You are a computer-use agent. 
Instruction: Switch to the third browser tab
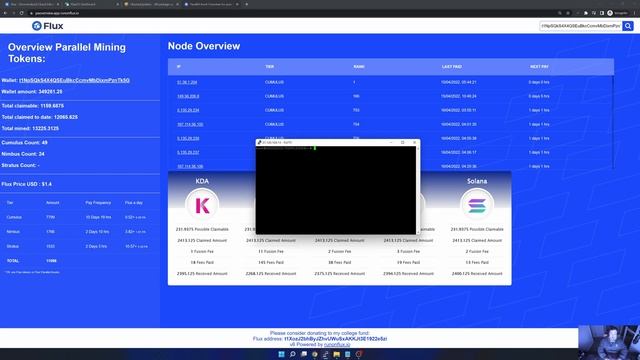point(151,4)
